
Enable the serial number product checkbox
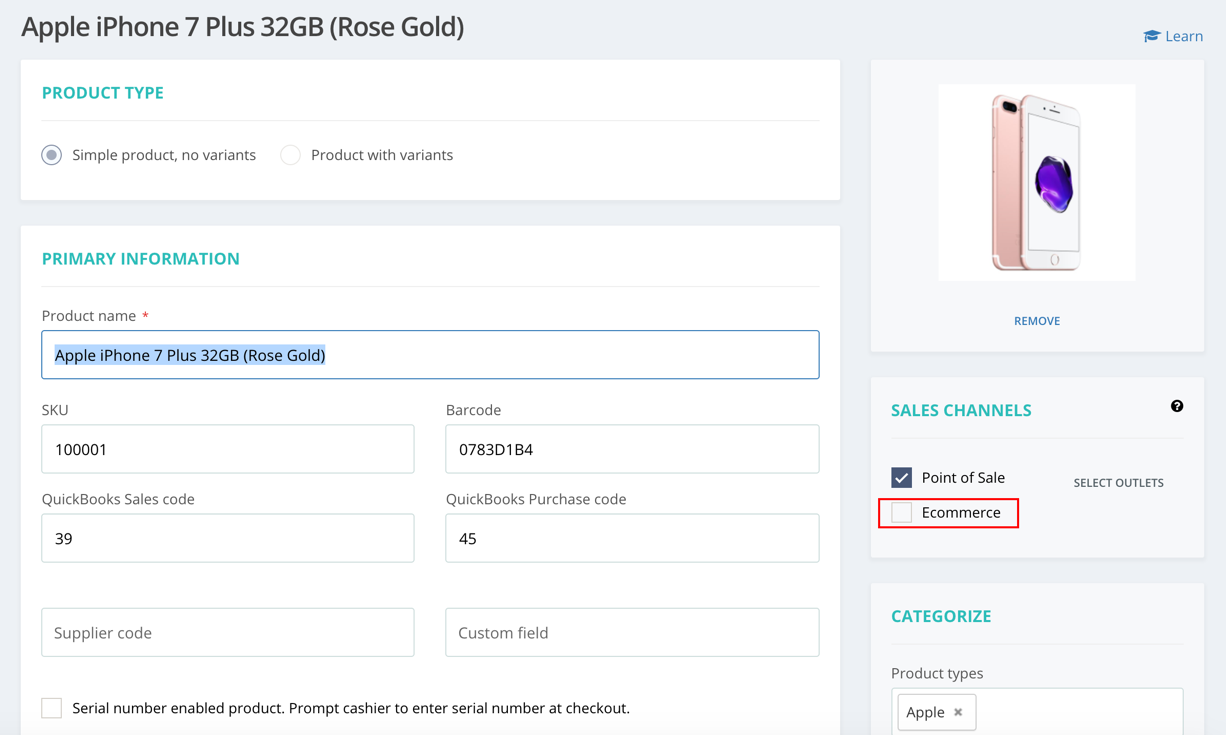pos(52,708)
